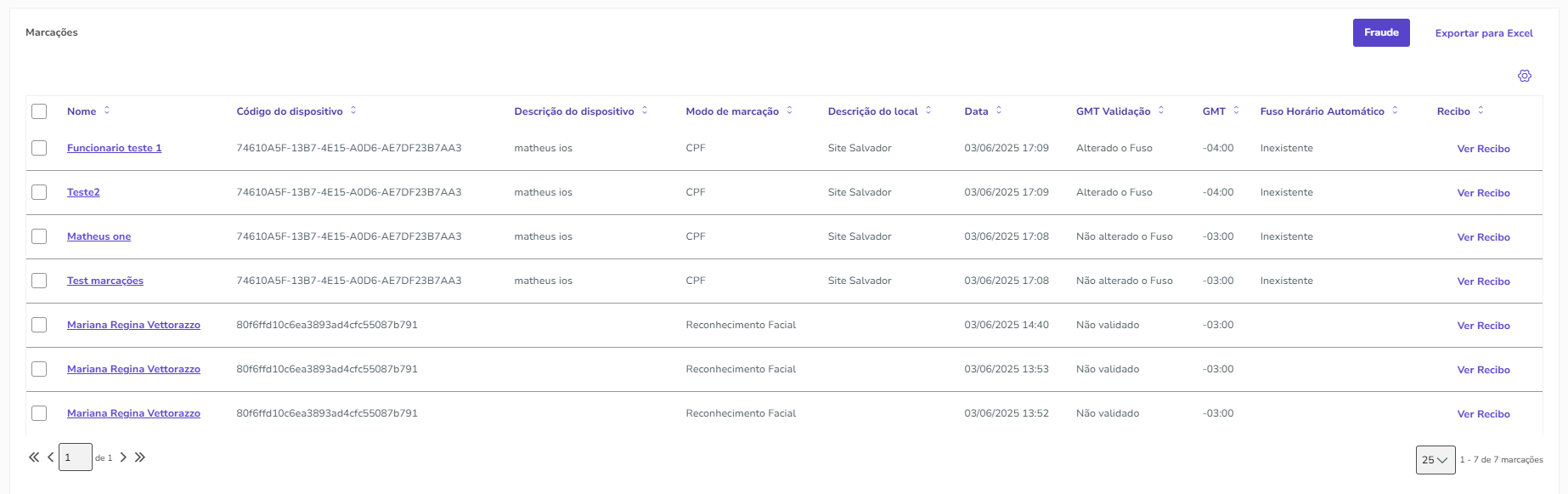
Task: Sort by Nome column sort icon
Action: [107, 111]
